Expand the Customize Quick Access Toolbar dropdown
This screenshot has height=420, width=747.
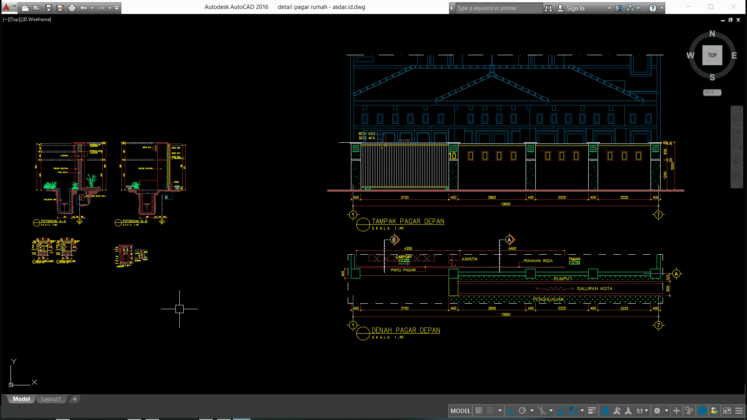point(117,8)
